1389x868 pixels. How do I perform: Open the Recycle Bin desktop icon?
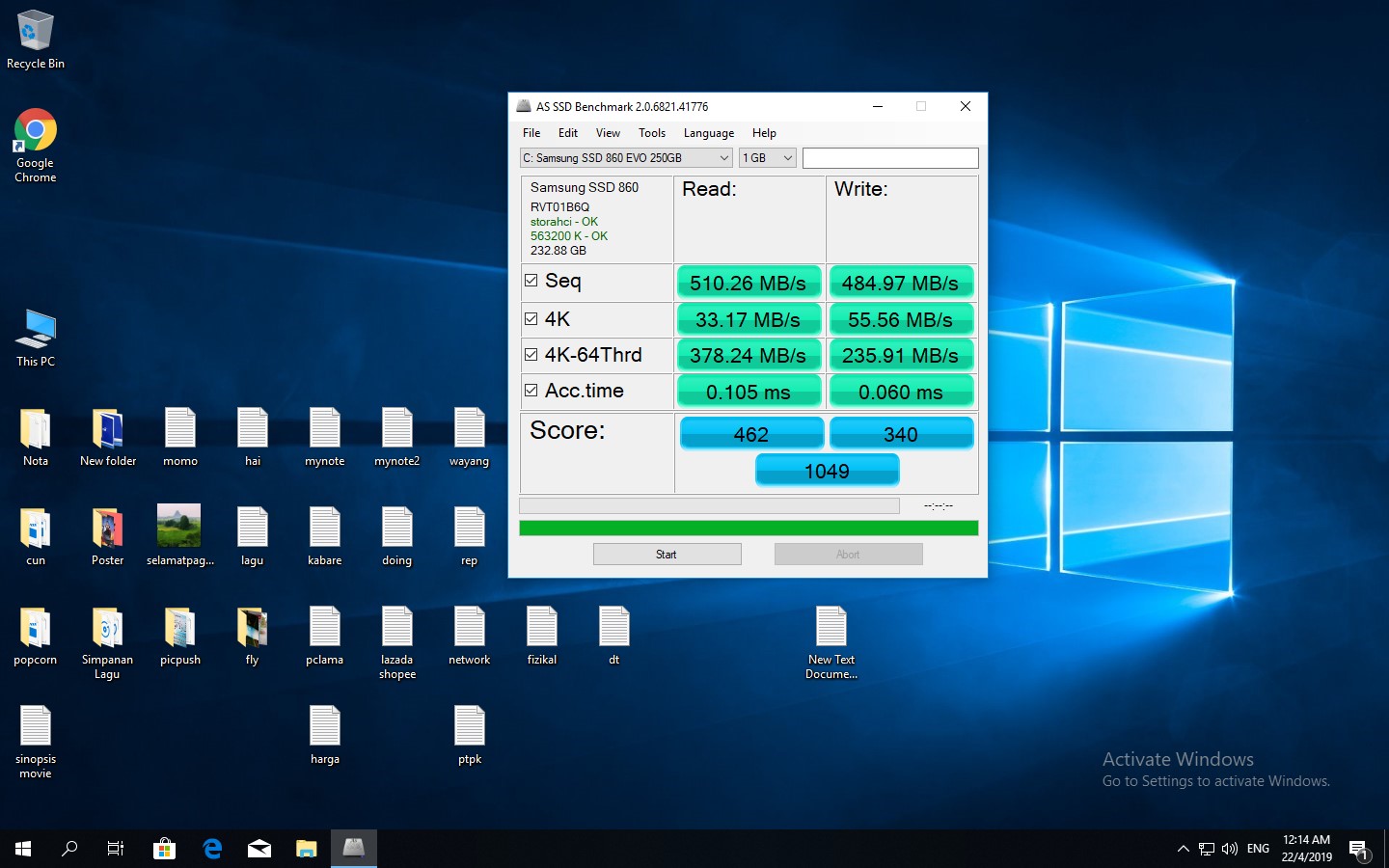coord(36,40)
